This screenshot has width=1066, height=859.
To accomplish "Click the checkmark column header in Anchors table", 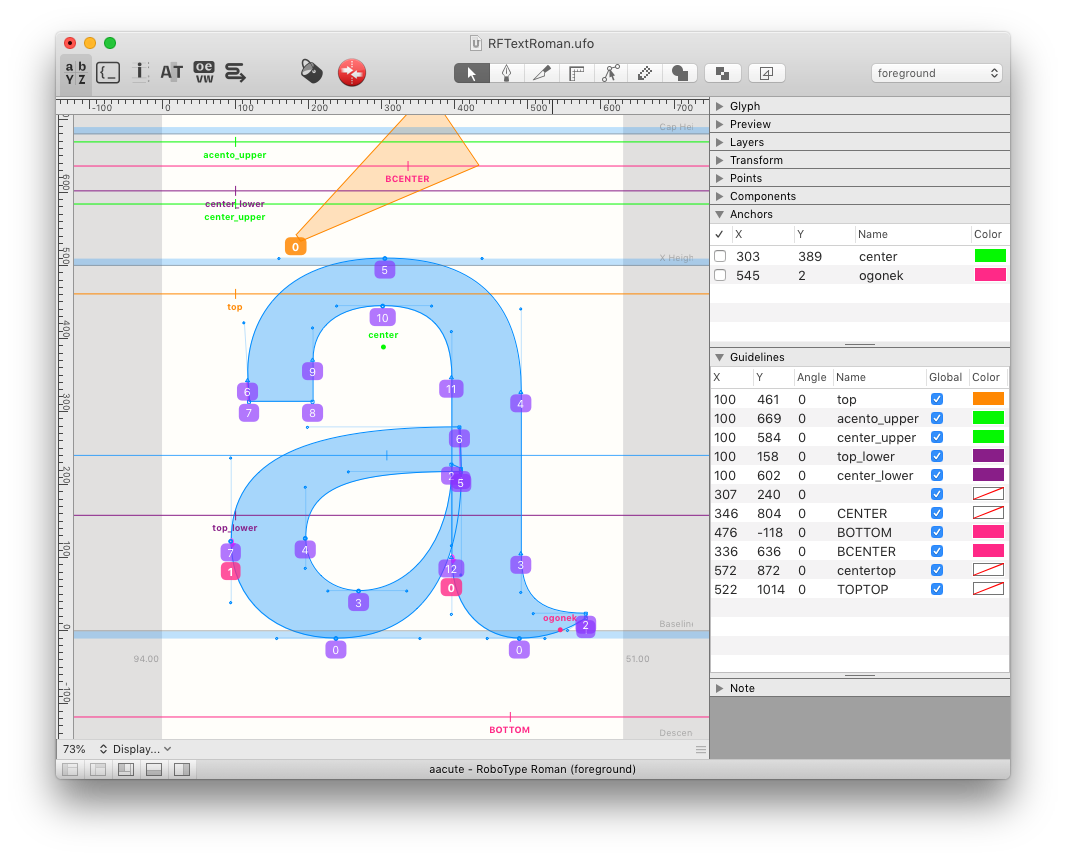I will (719, 234).
